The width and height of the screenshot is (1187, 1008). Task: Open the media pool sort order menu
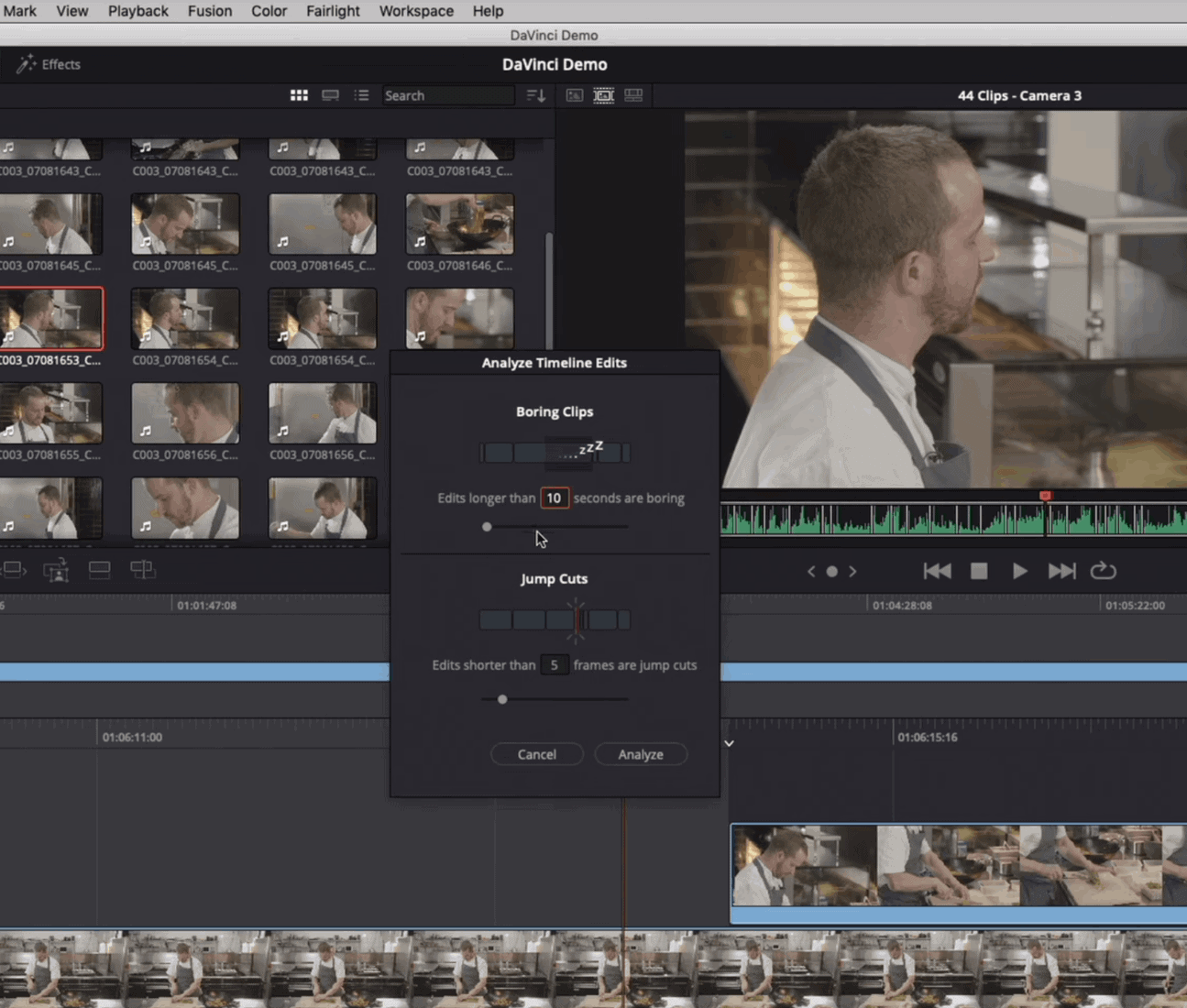(x=536, y=95)
